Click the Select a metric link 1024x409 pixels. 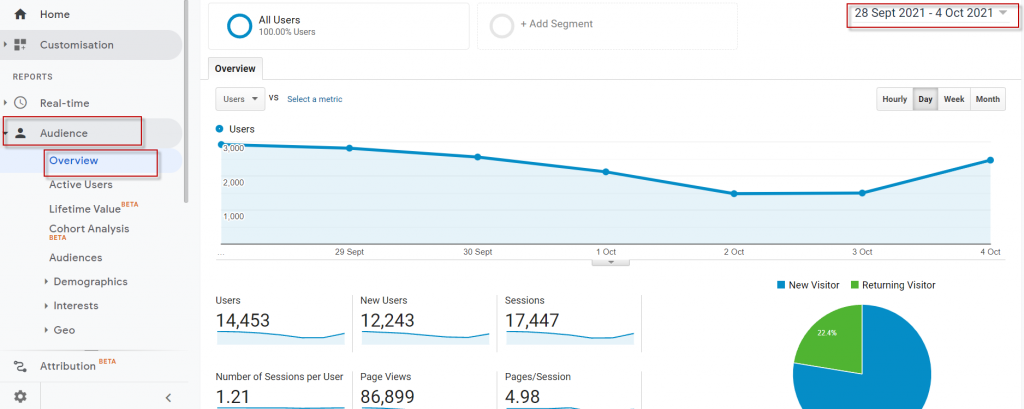314,99
